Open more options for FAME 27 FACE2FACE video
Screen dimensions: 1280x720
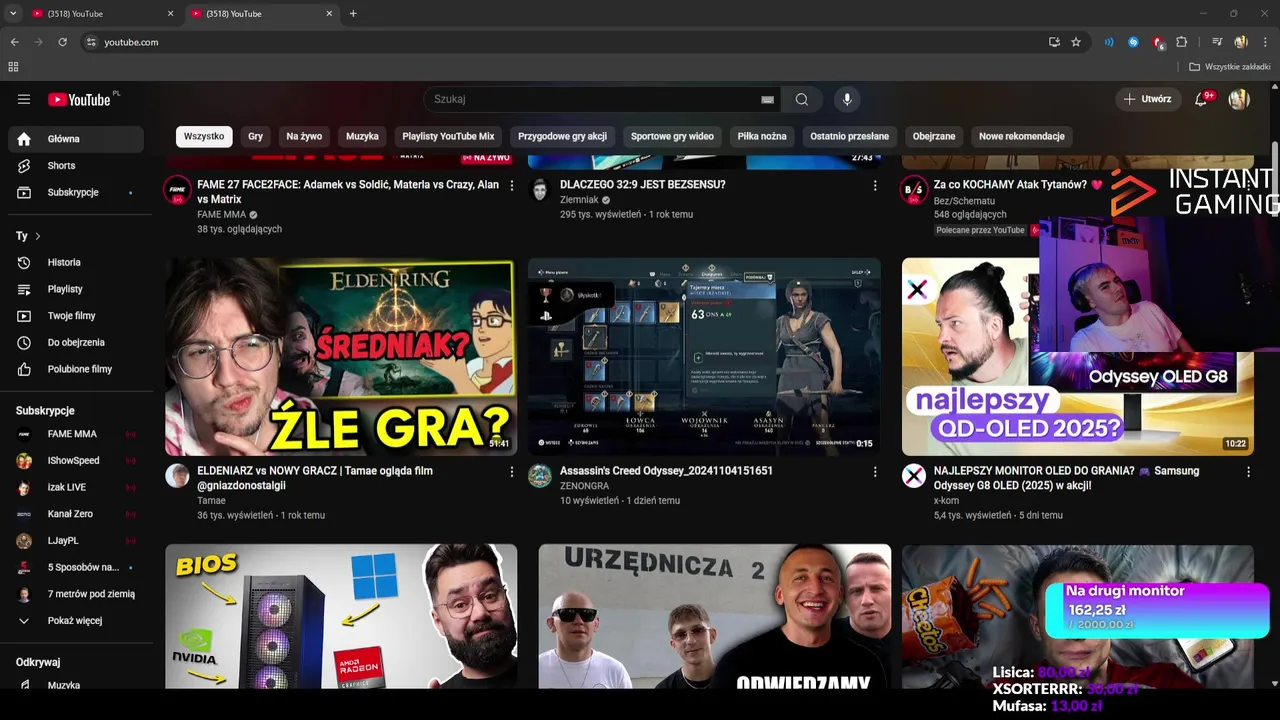pyautogui.click(x=512, y=185)
